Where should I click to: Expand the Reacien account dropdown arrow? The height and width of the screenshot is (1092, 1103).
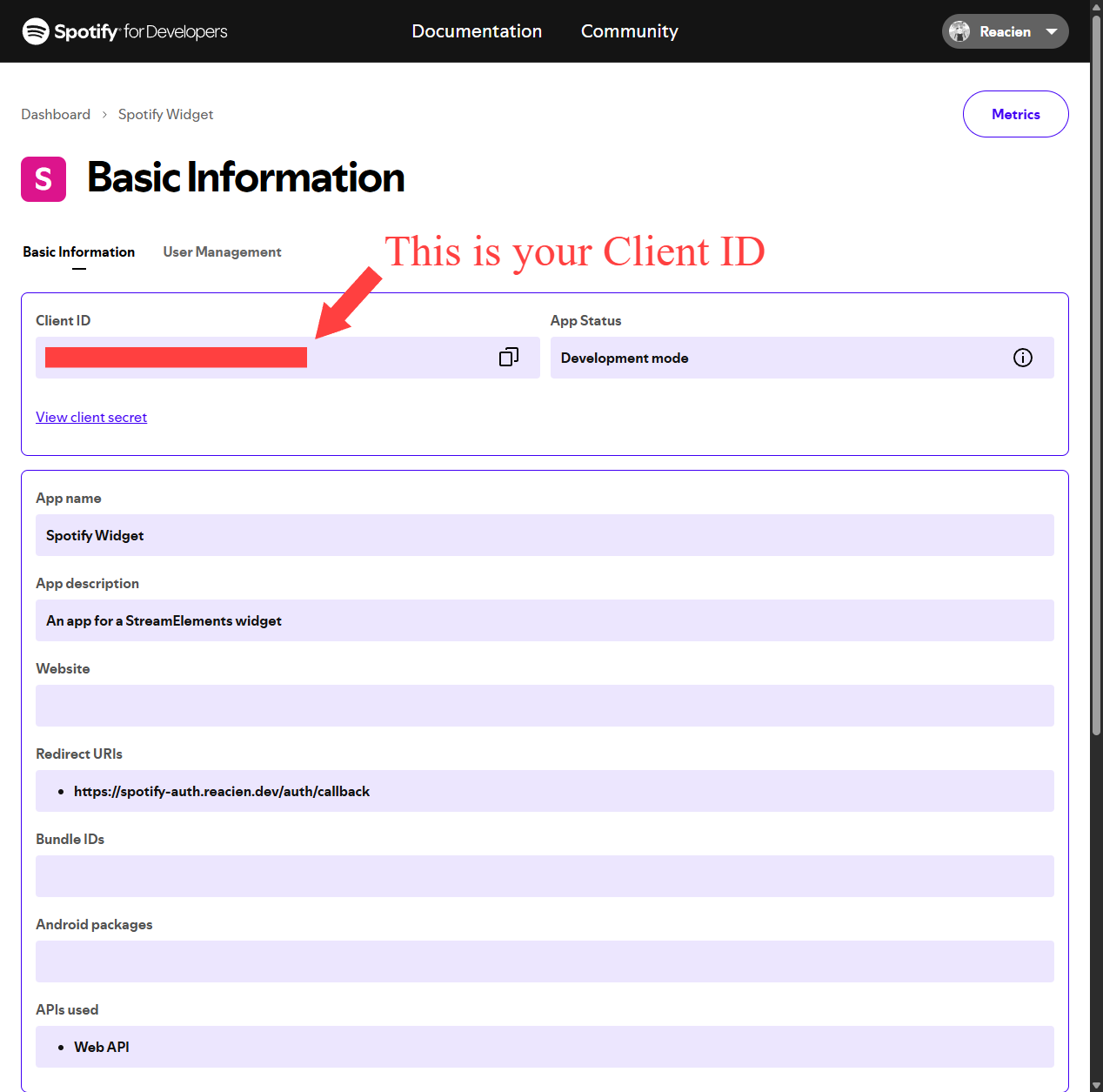coord(1051,31)
